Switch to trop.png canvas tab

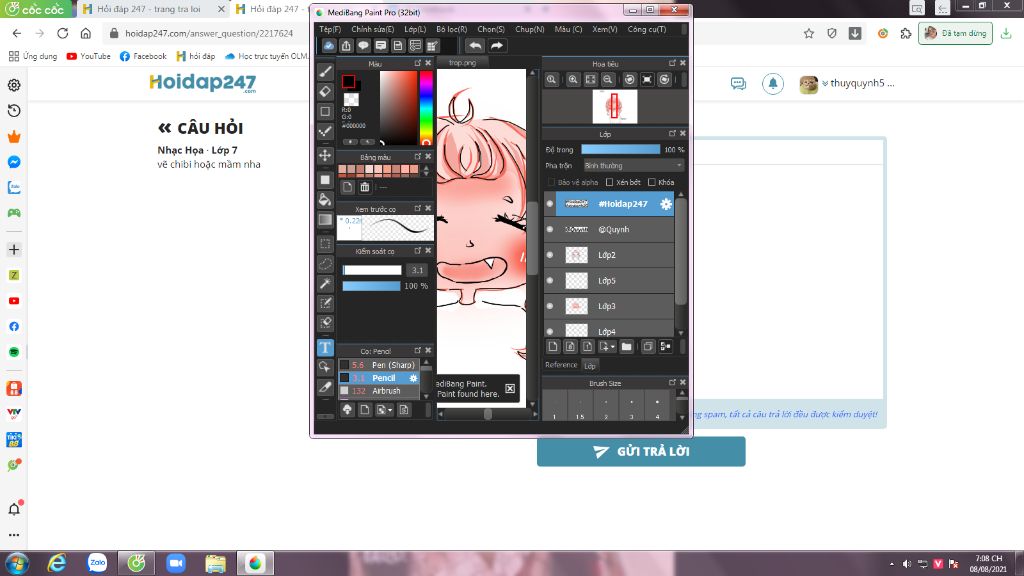462,63
